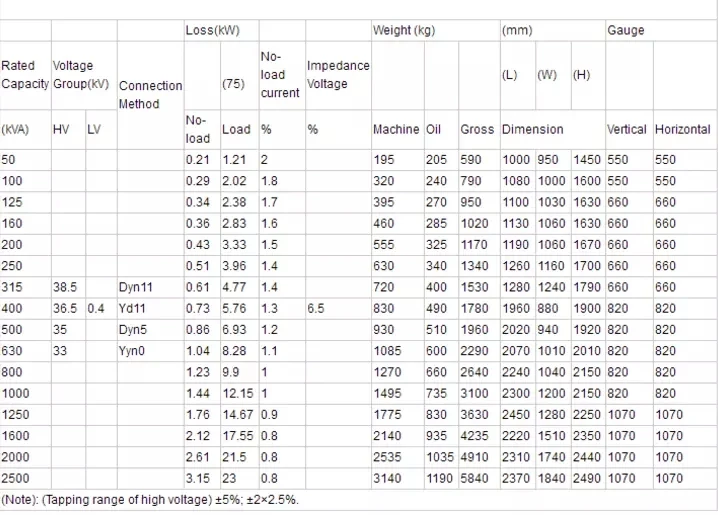
Task: Click the tapping range note text
Action: [150, 500]
